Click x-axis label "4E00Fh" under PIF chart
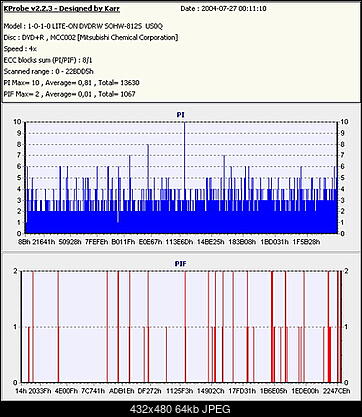362x417 pixels. pos(66,391)
